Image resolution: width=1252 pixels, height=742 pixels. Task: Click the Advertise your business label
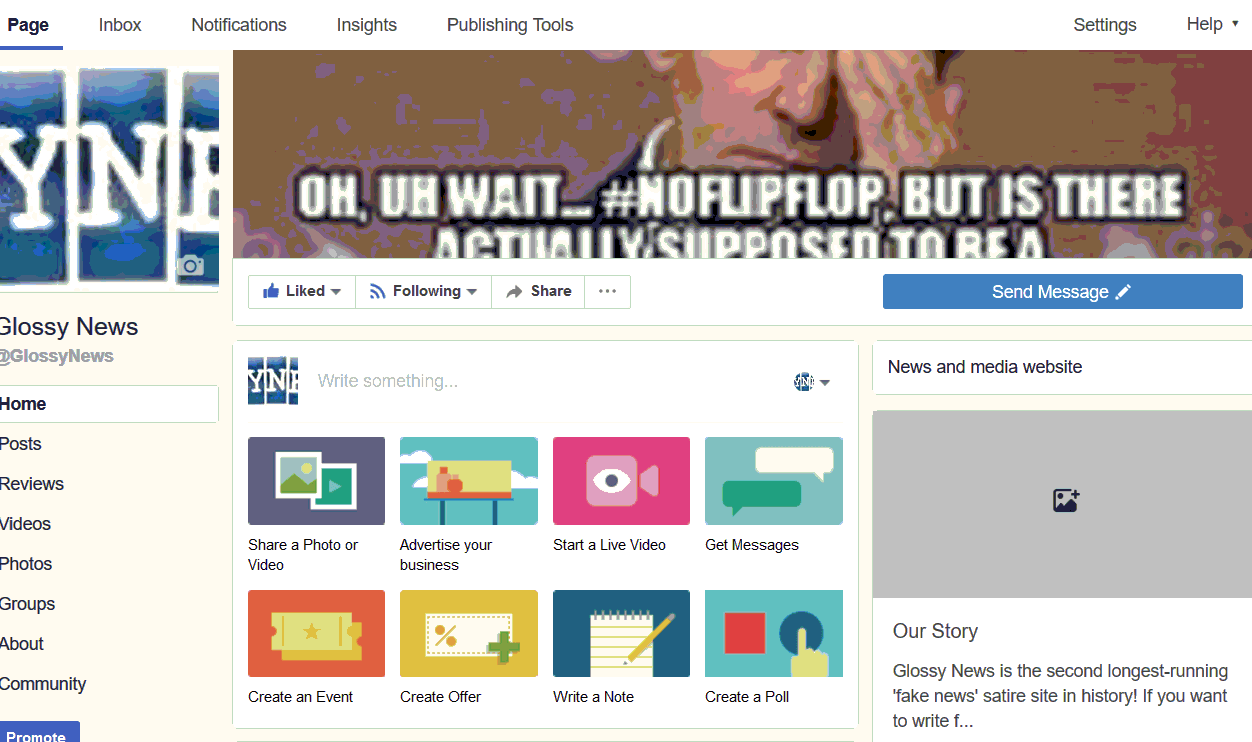446,555
